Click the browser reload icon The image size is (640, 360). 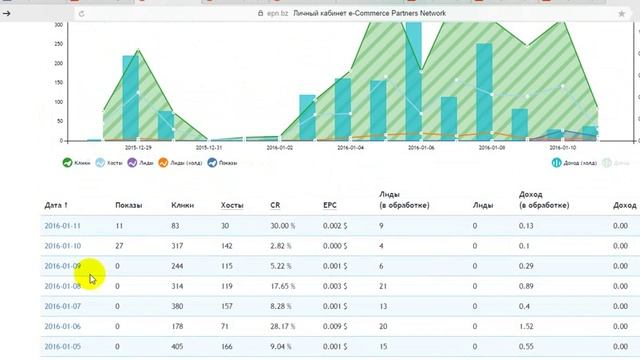[x=81, y=13]
